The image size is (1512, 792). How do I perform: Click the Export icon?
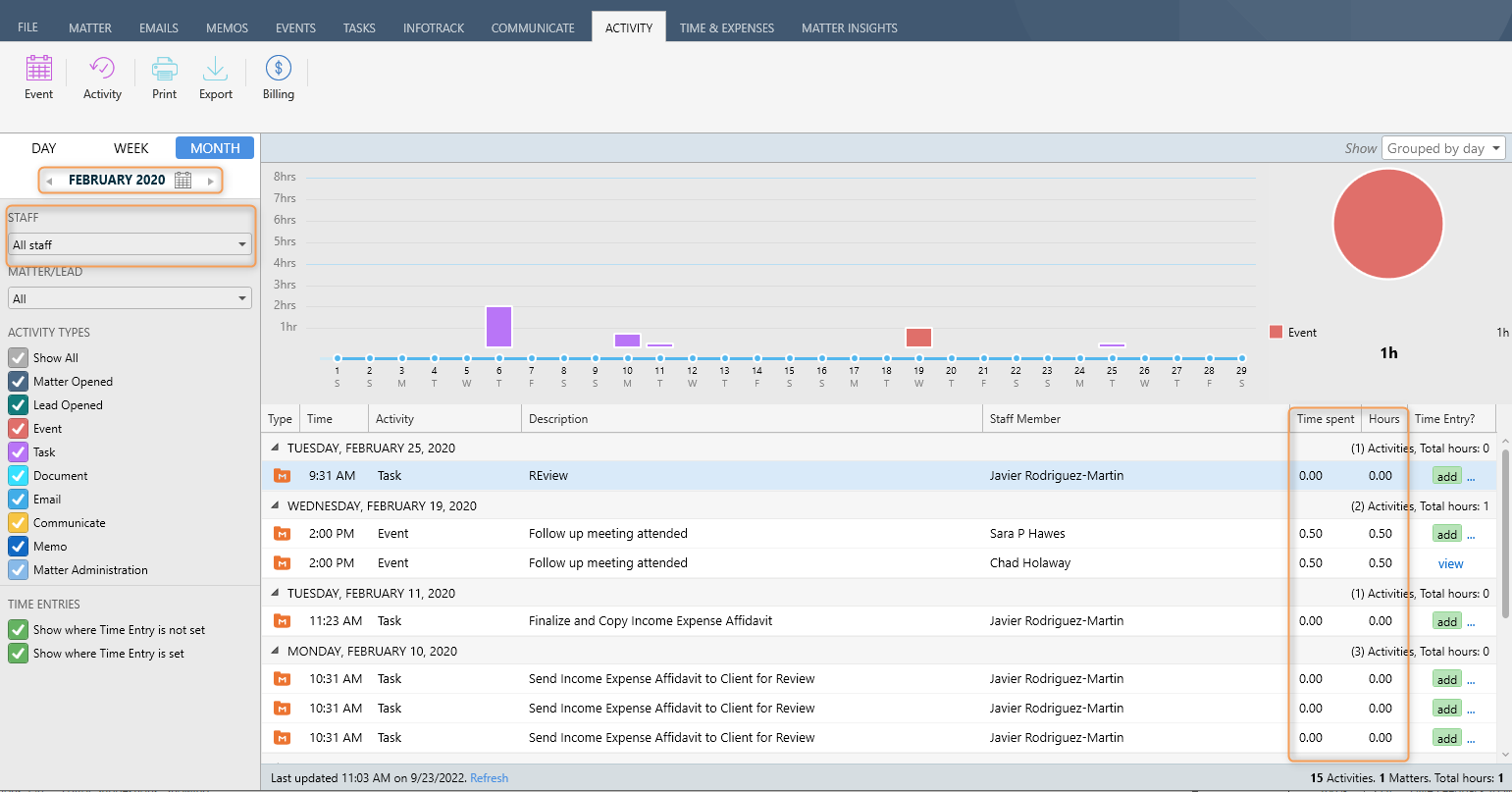pyautogui.click(x=215, y=68)
